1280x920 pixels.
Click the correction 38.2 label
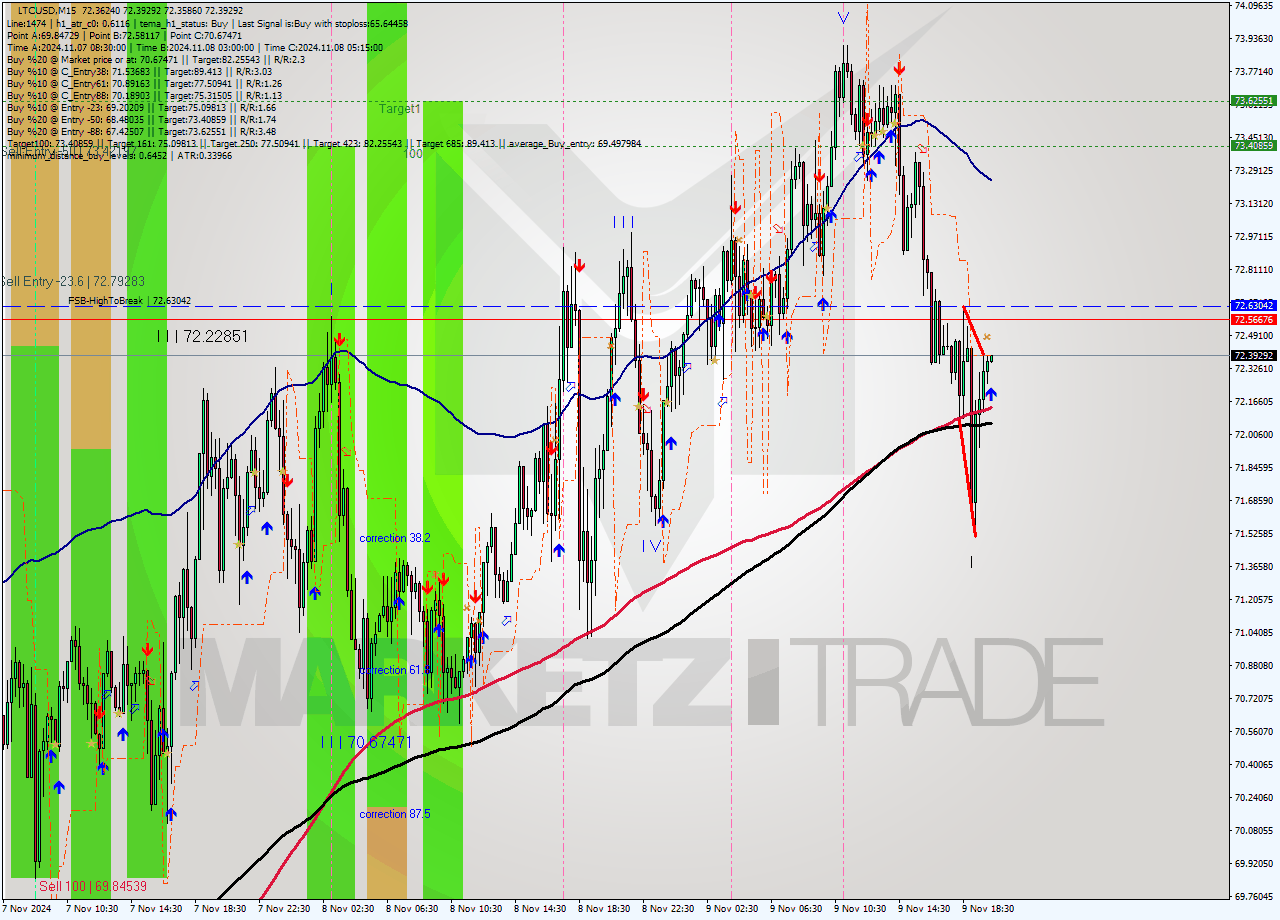pyautogui.click(x=395, y=538)
